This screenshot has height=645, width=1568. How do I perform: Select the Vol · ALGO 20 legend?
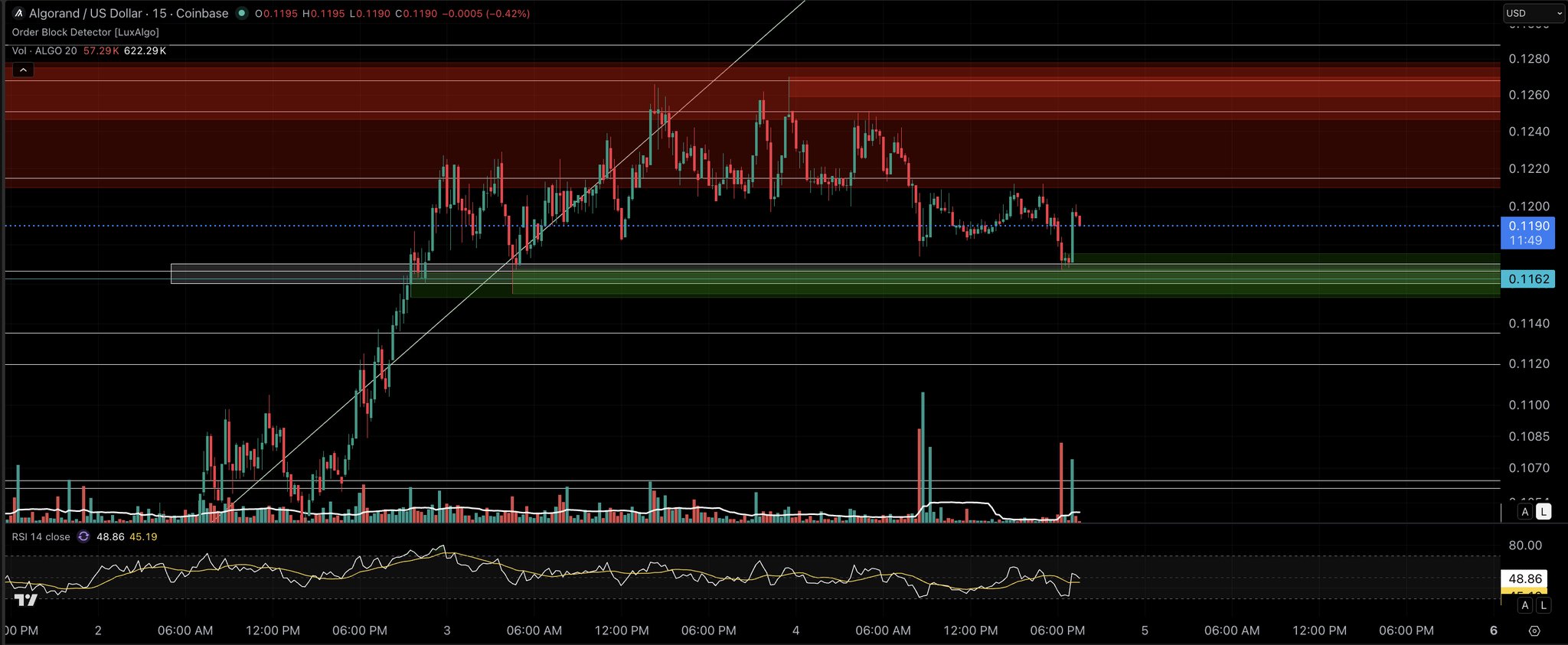pyautogui.click(x=44, y=51)
